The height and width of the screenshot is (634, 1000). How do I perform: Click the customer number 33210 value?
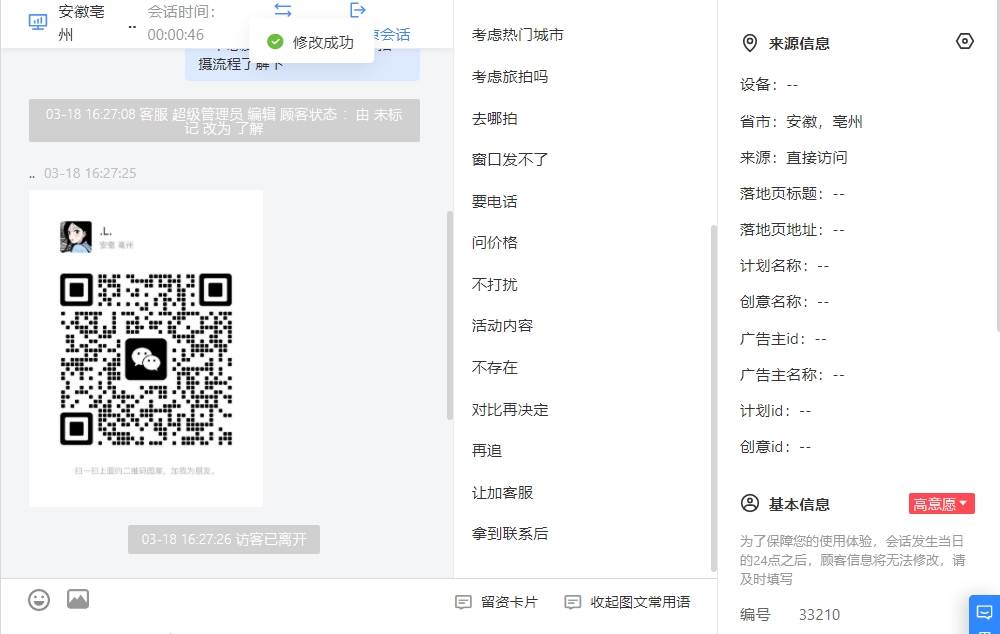[x=819, y=615]
